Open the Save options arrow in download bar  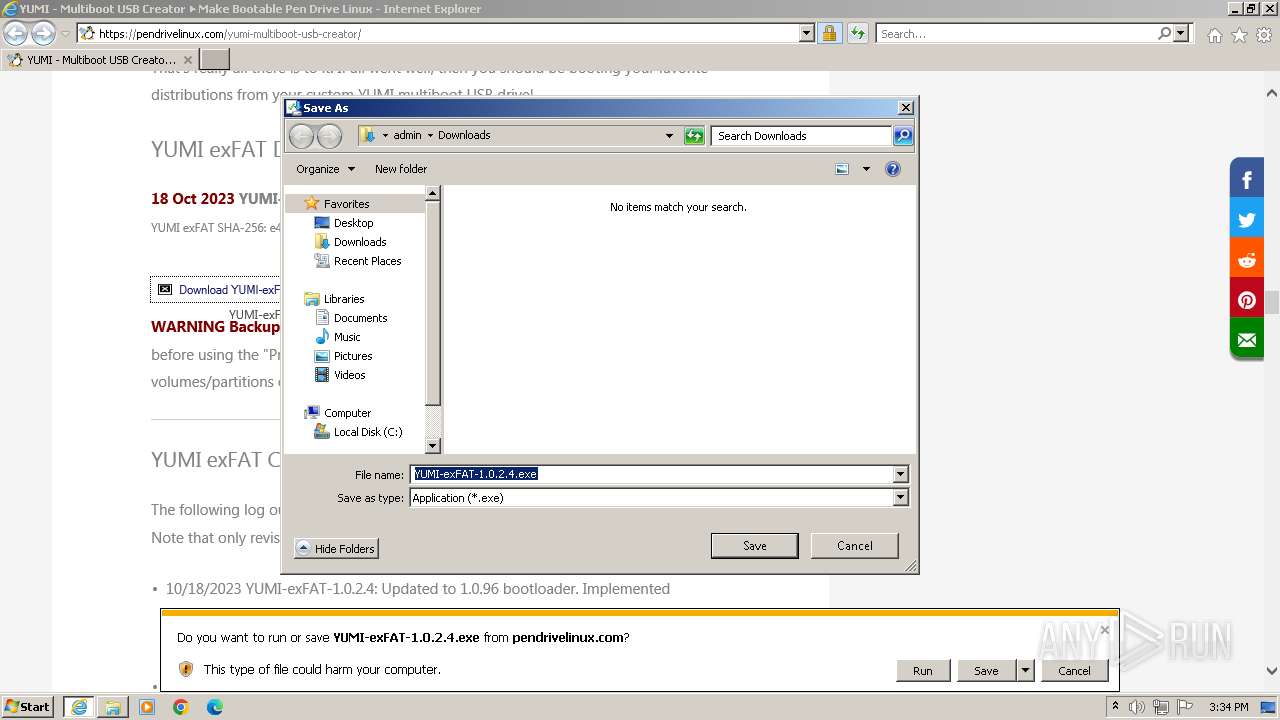1024,671
